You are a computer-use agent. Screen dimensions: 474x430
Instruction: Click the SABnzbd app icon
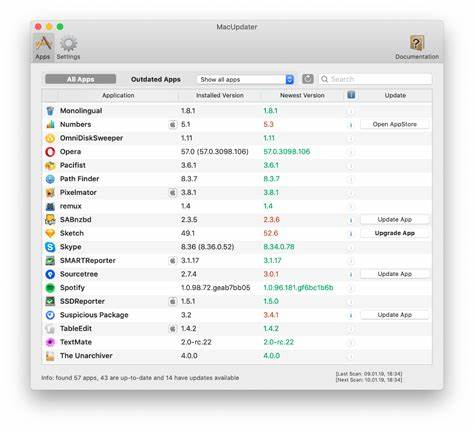pyautogui.click(x=50, y=220)
